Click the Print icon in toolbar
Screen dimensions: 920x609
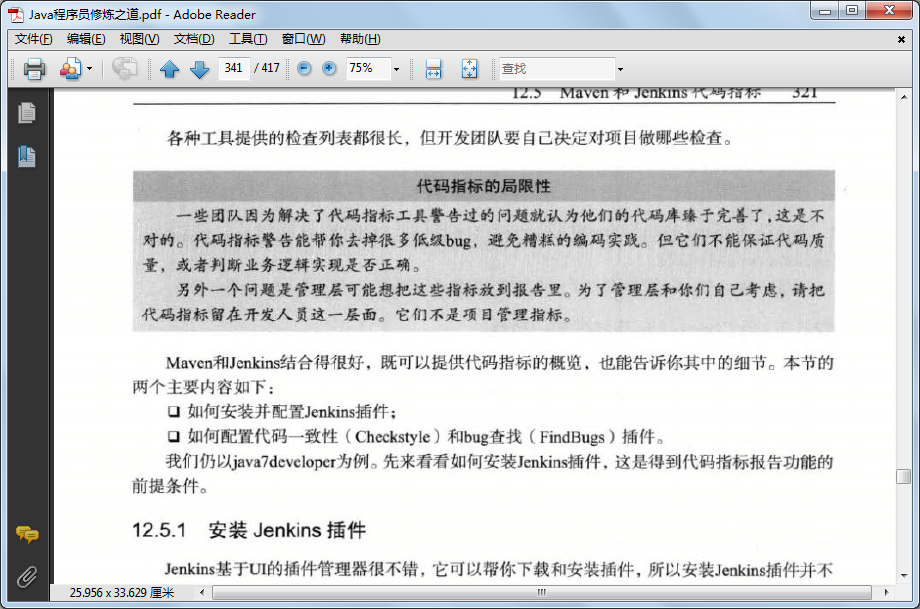coord(34,69)
